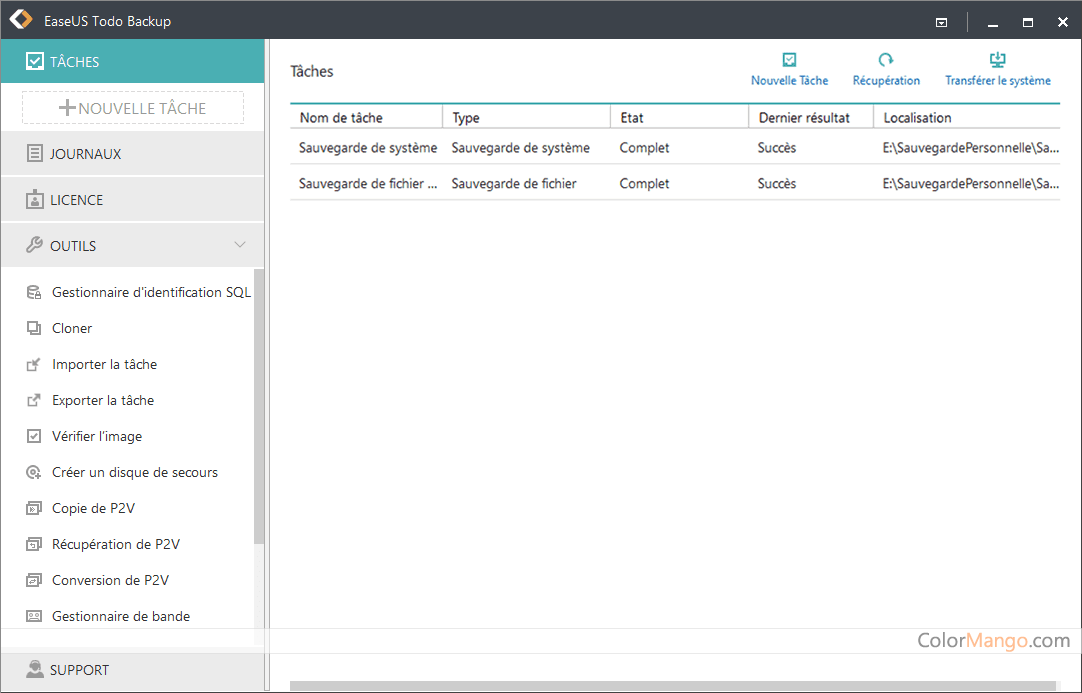Click the Récupération de P2V icon
This screenshot has height=693, width=1082.
click(x=34, y=545)
